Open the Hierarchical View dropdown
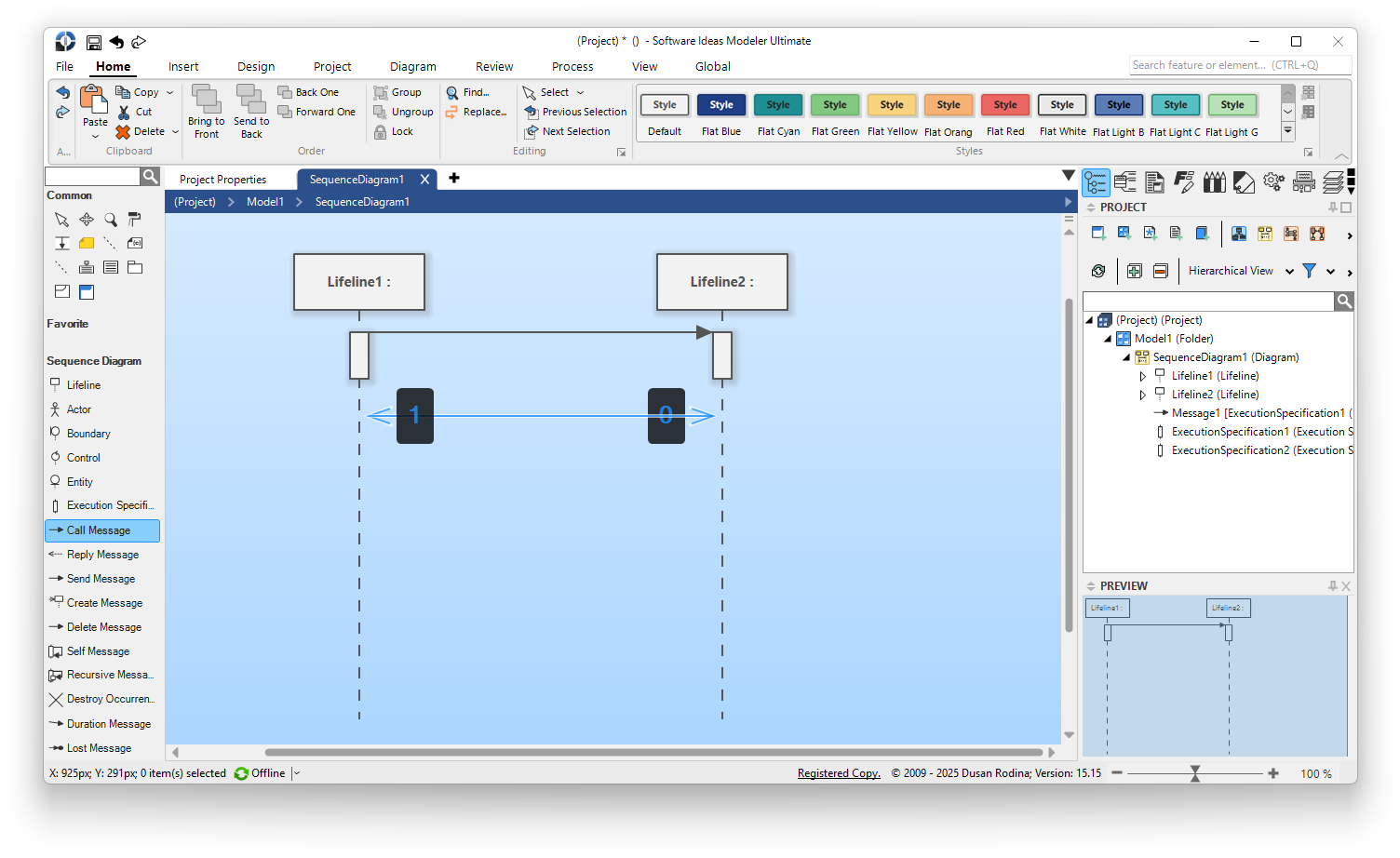 tap(1289, 270)
